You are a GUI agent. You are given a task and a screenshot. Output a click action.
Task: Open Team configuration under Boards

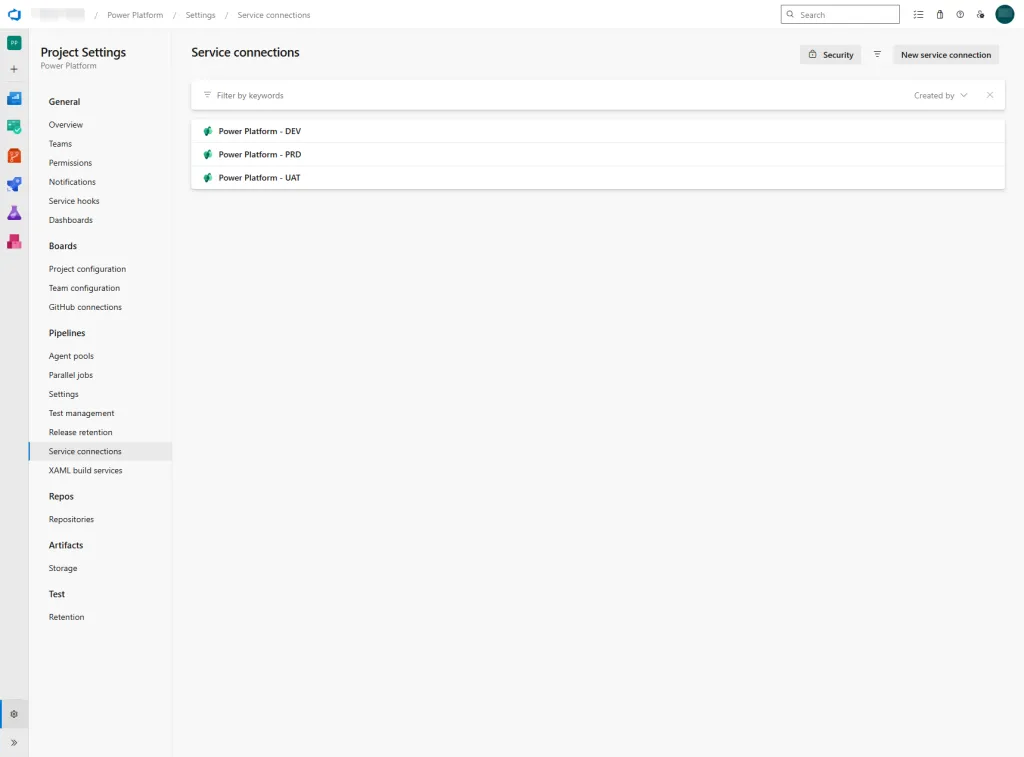click(x=84, y=288)
